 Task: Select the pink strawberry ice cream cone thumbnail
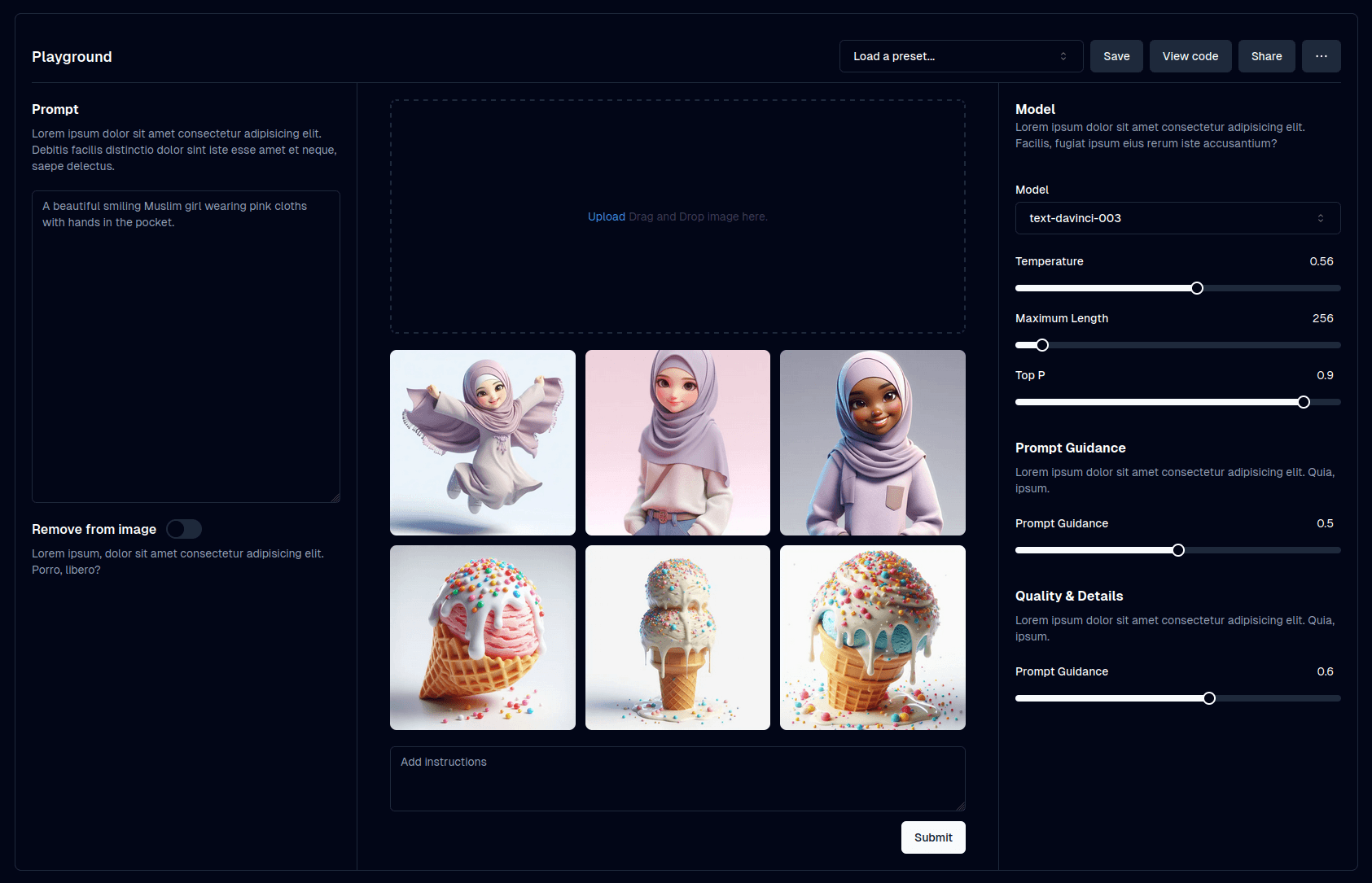tap(483, 637)
